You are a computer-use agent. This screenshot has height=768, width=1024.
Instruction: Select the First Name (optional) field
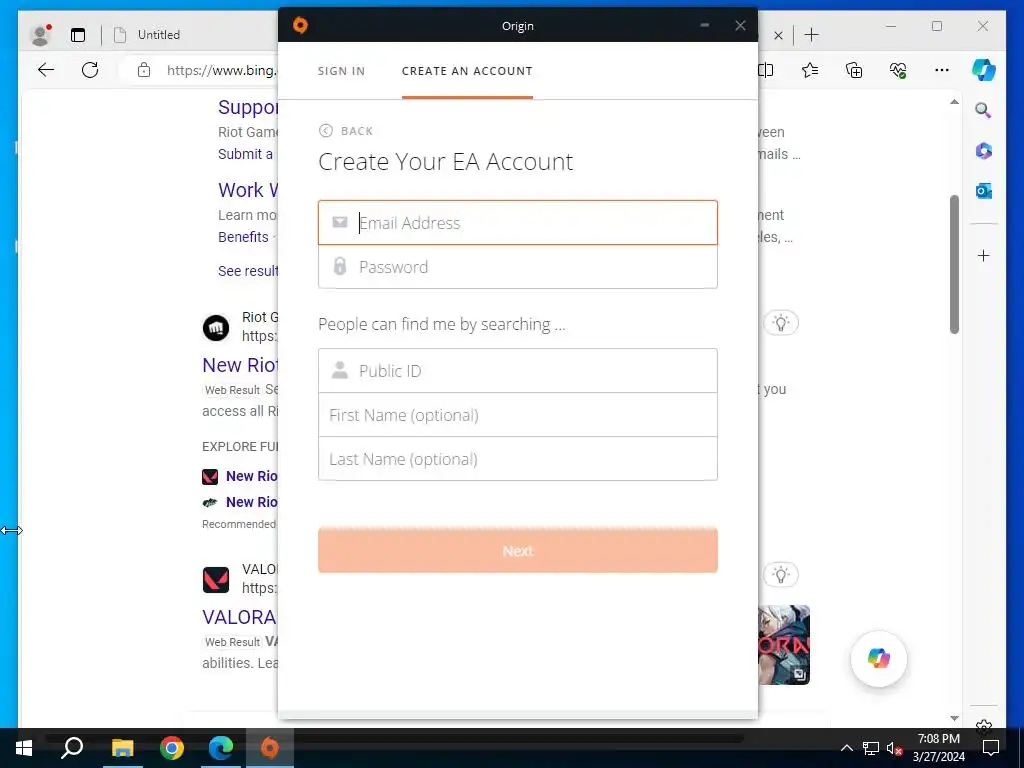518,415
